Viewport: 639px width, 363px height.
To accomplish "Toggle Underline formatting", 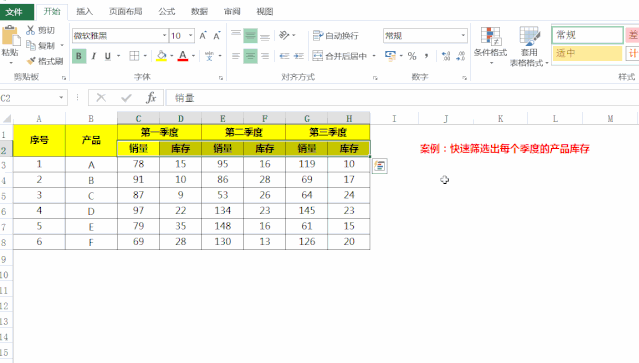I will click(108, 56).
